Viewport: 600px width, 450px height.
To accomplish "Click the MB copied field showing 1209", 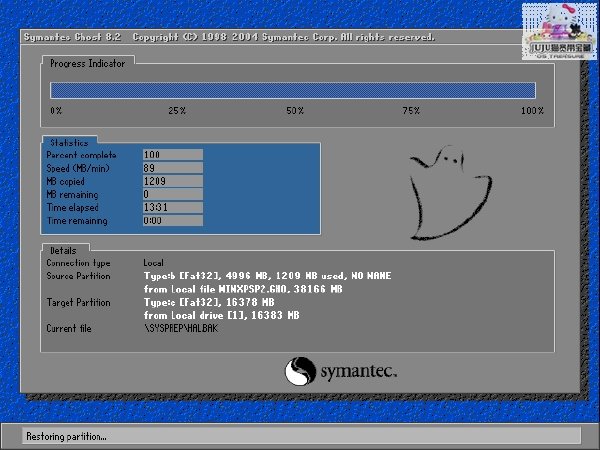I will click(173, 181).
